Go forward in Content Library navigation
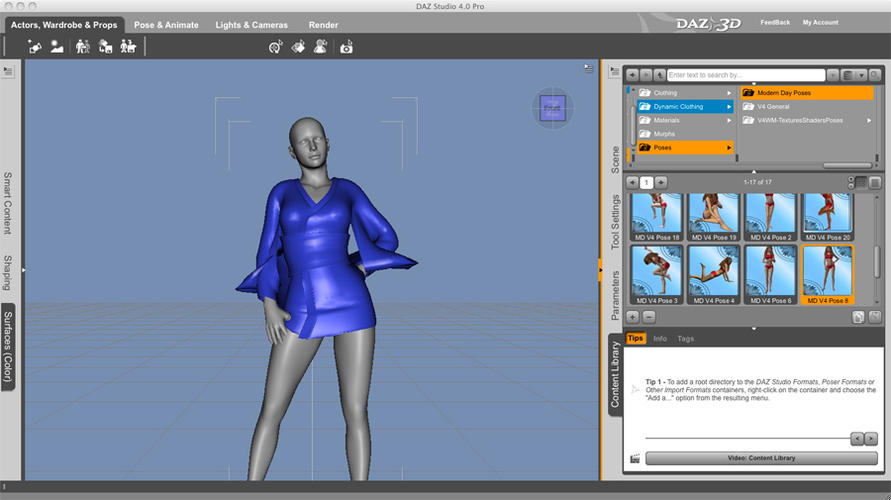The width and height of the screenshot is (891, 500). tap(646, 75)
